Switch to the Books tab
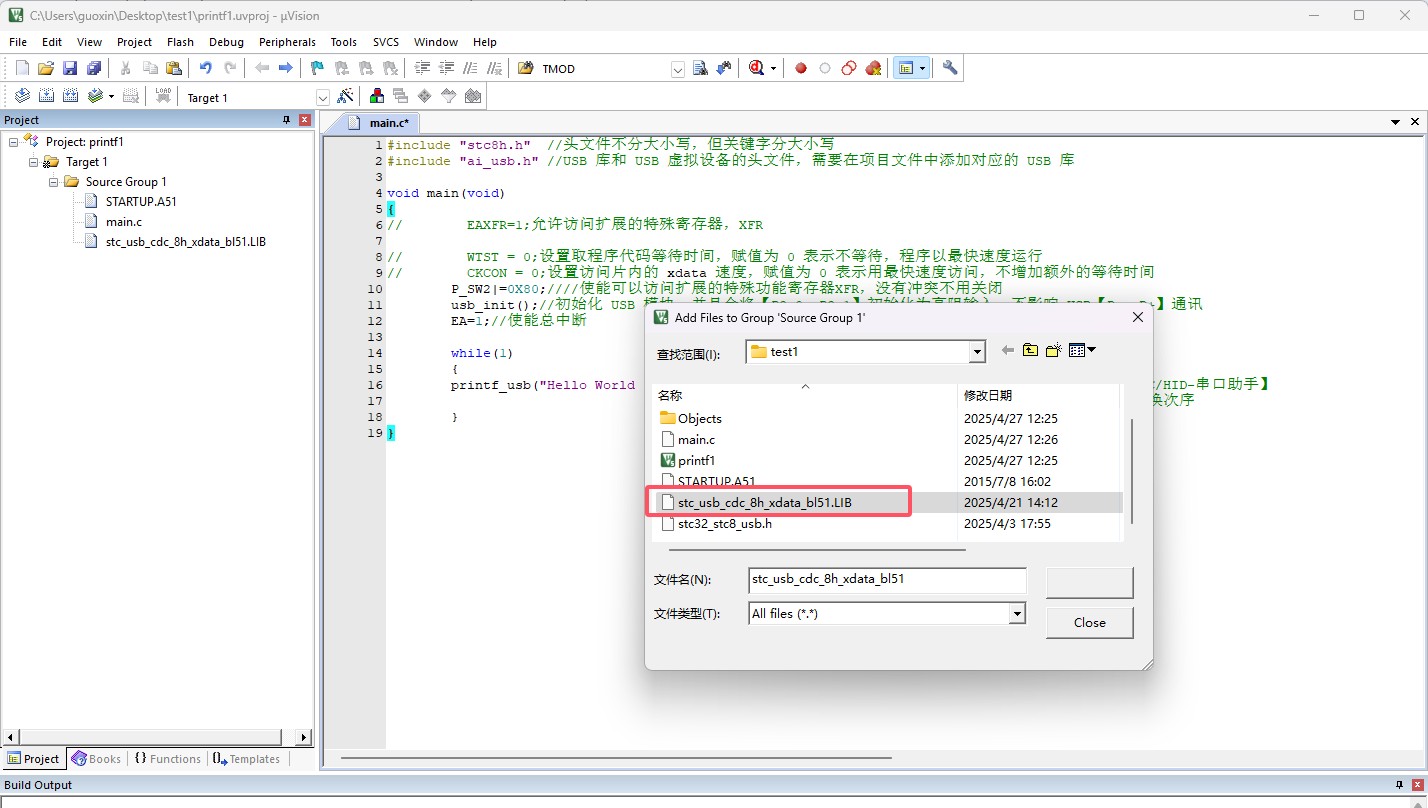This screenshot has width=1428, height=808. coord(97,759)
